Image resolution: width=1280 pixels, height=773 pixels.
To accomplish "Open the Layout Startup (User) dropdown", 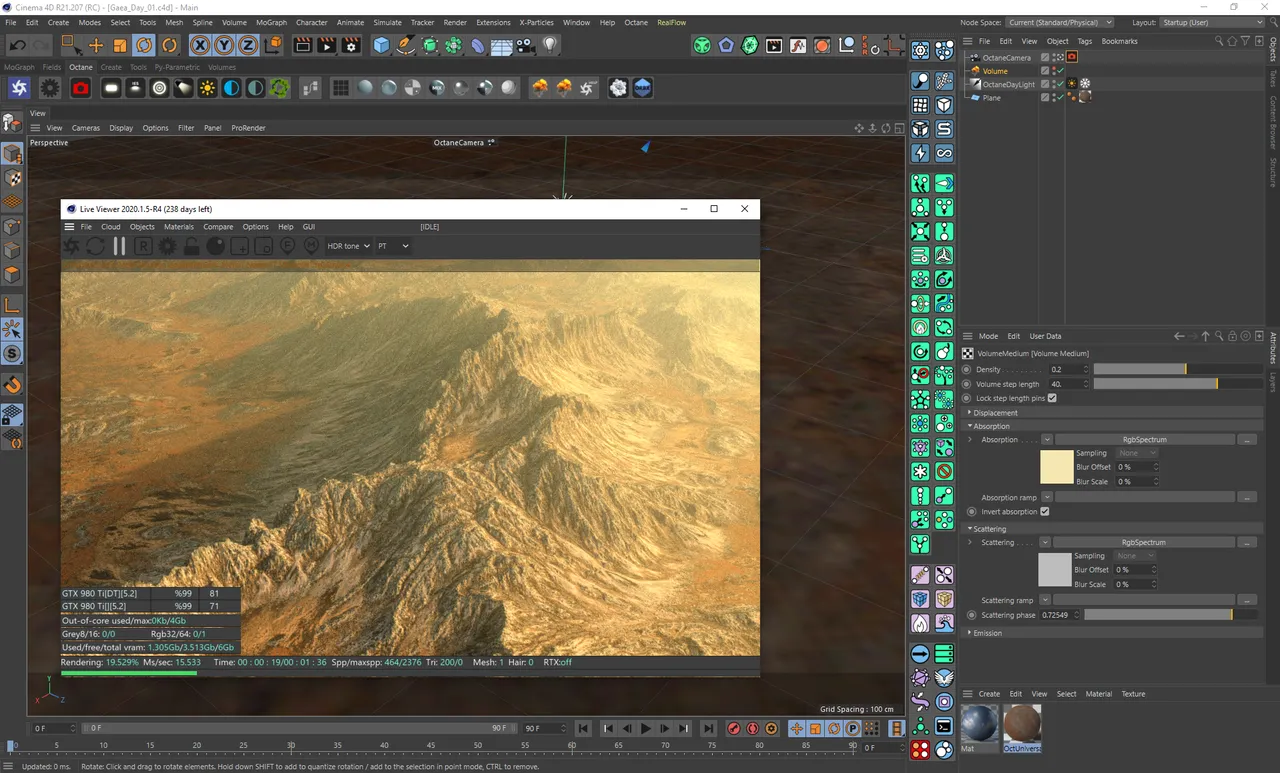I will pos(1214,22).
